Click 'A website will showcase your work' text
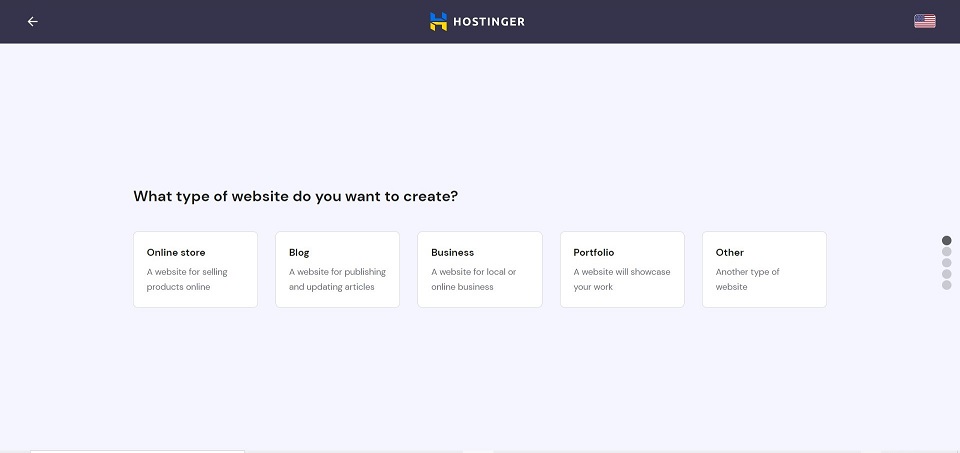960x453 pixels. click(x=622, y=279)
